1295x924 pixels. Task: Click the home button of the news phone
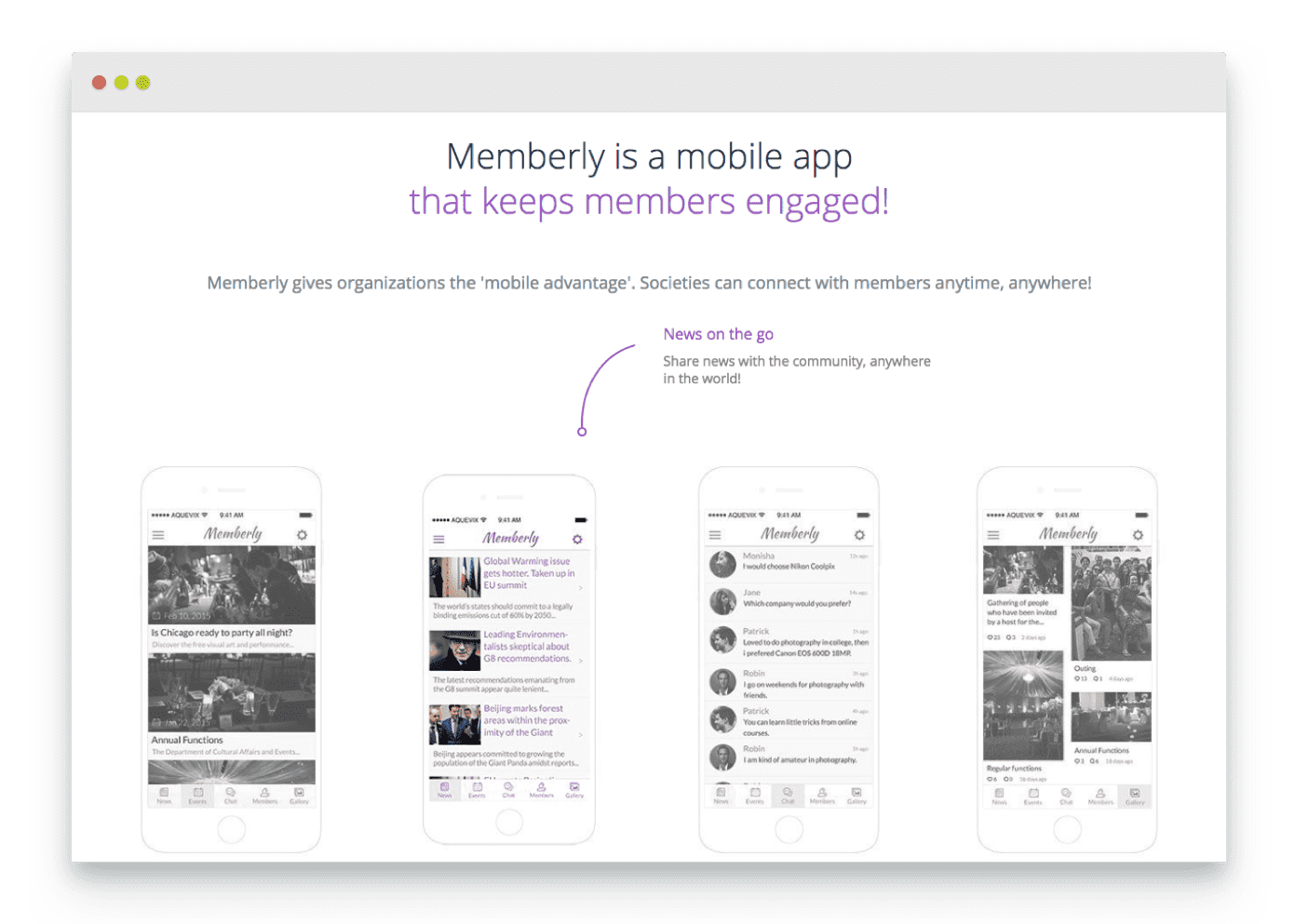(509, 822)
